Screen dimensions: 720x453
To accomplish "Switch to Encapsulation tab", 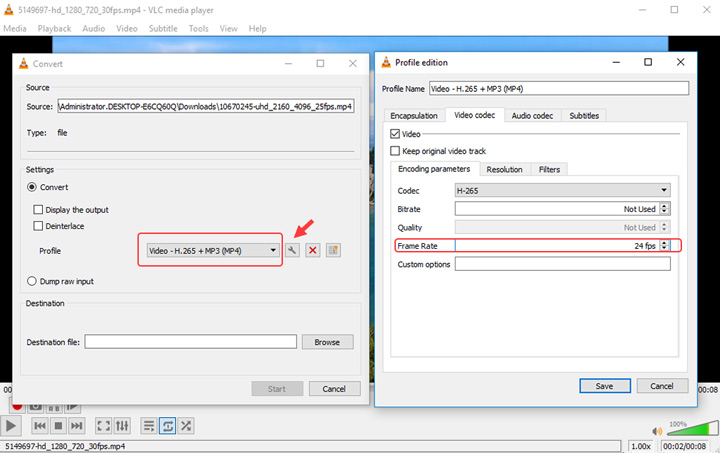I will (x=414, y=116).
